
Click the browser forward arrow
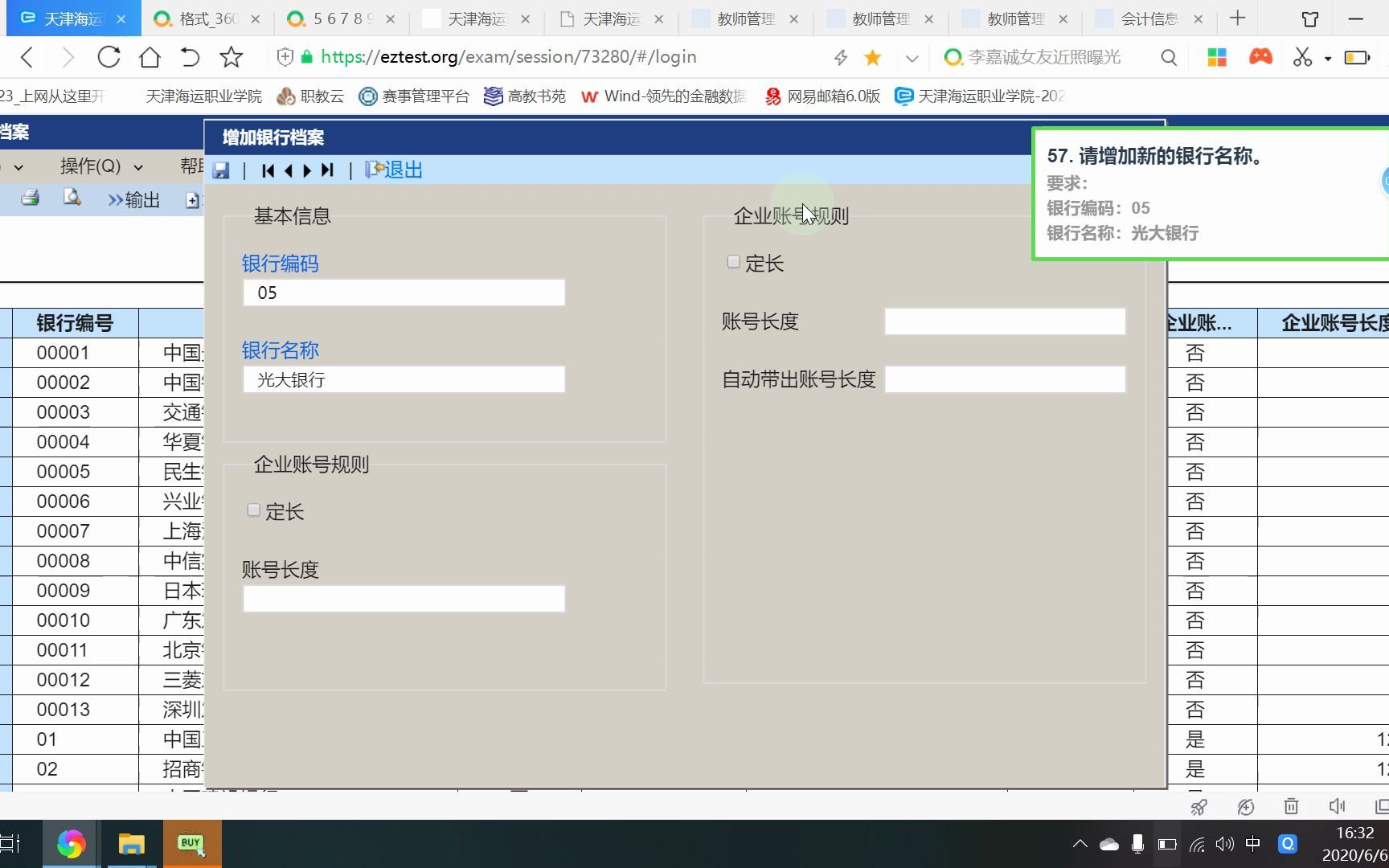tap(68, 57)
